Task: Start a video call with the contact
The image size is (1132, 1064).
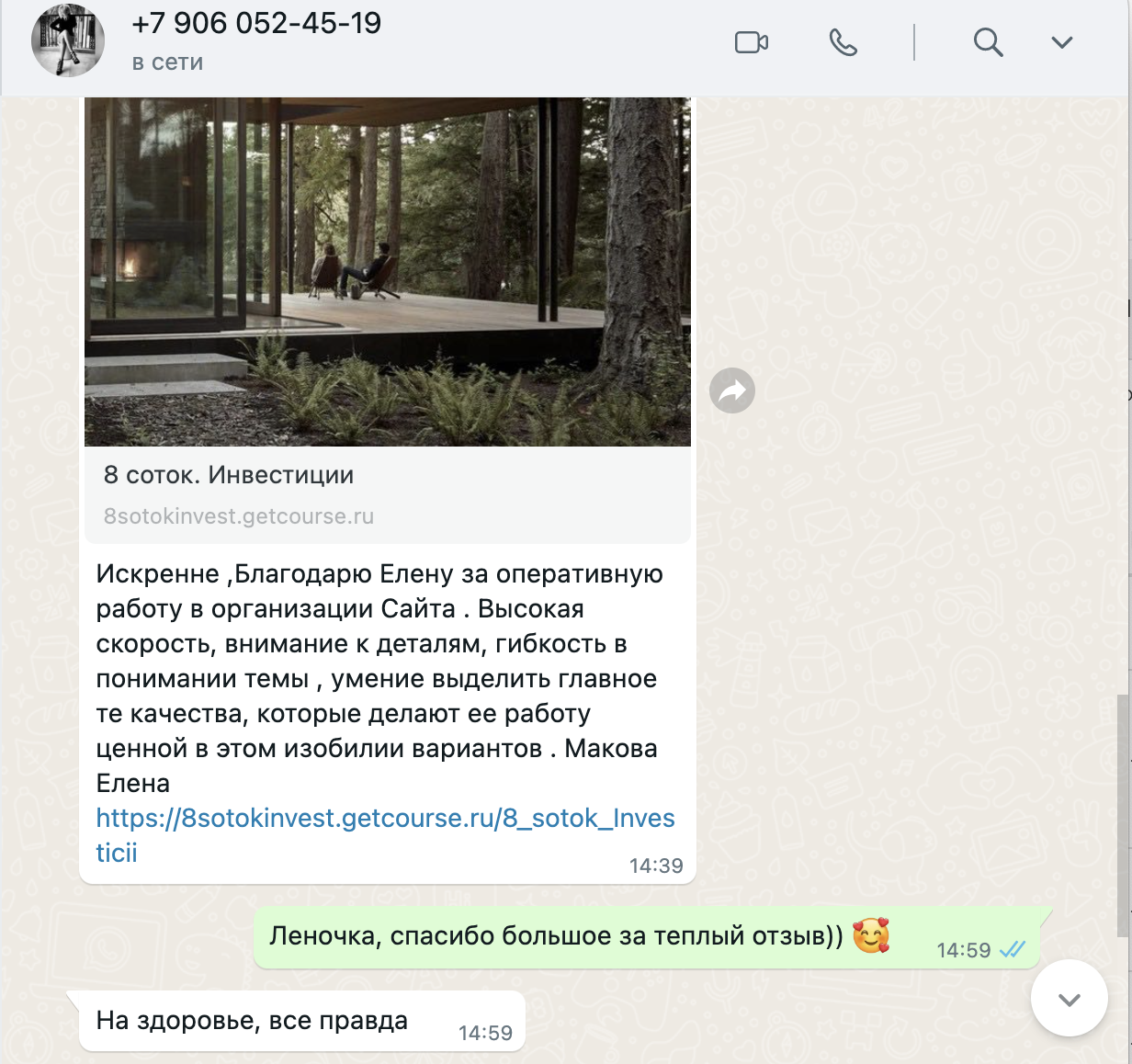Action: point(751,42)
